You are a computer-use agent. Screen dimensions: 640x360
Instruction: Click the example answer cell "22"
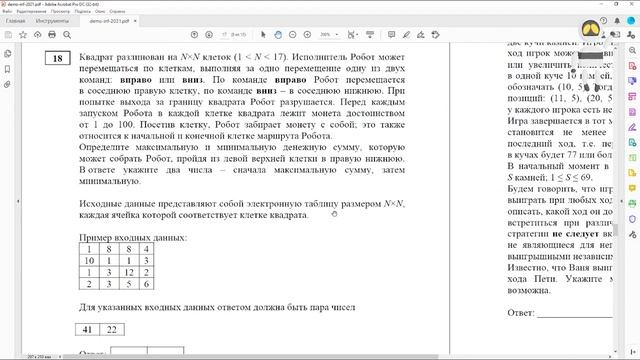click(112, 329)
